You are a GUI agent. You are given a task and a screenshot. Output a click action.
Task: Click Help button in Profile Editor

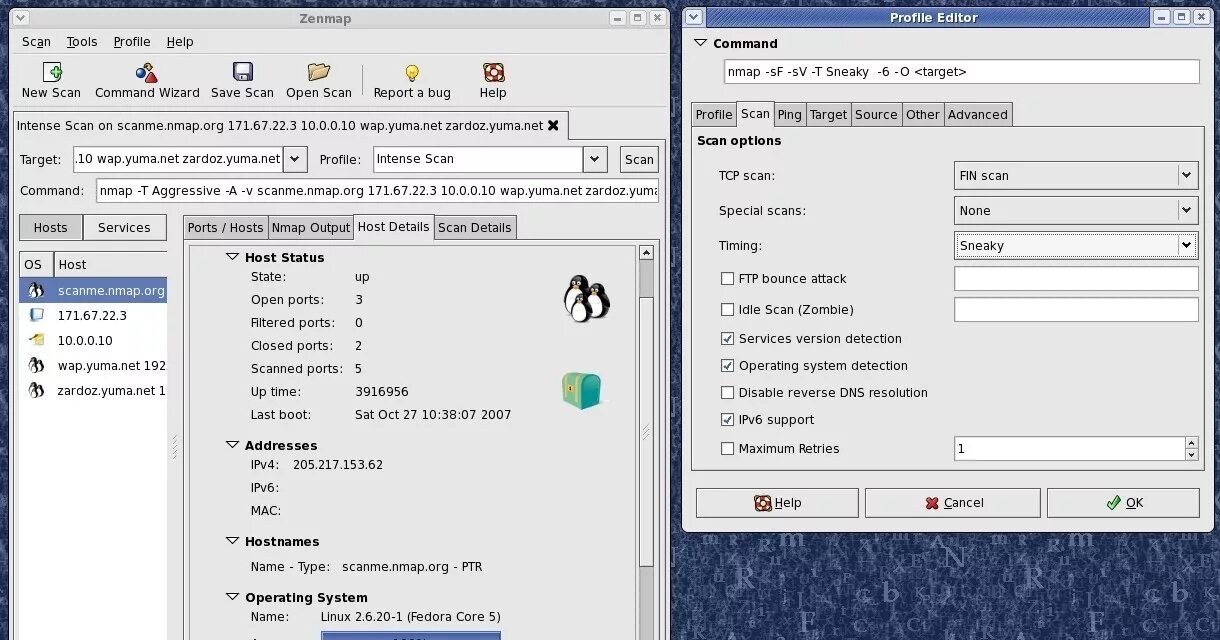(777, 503)
